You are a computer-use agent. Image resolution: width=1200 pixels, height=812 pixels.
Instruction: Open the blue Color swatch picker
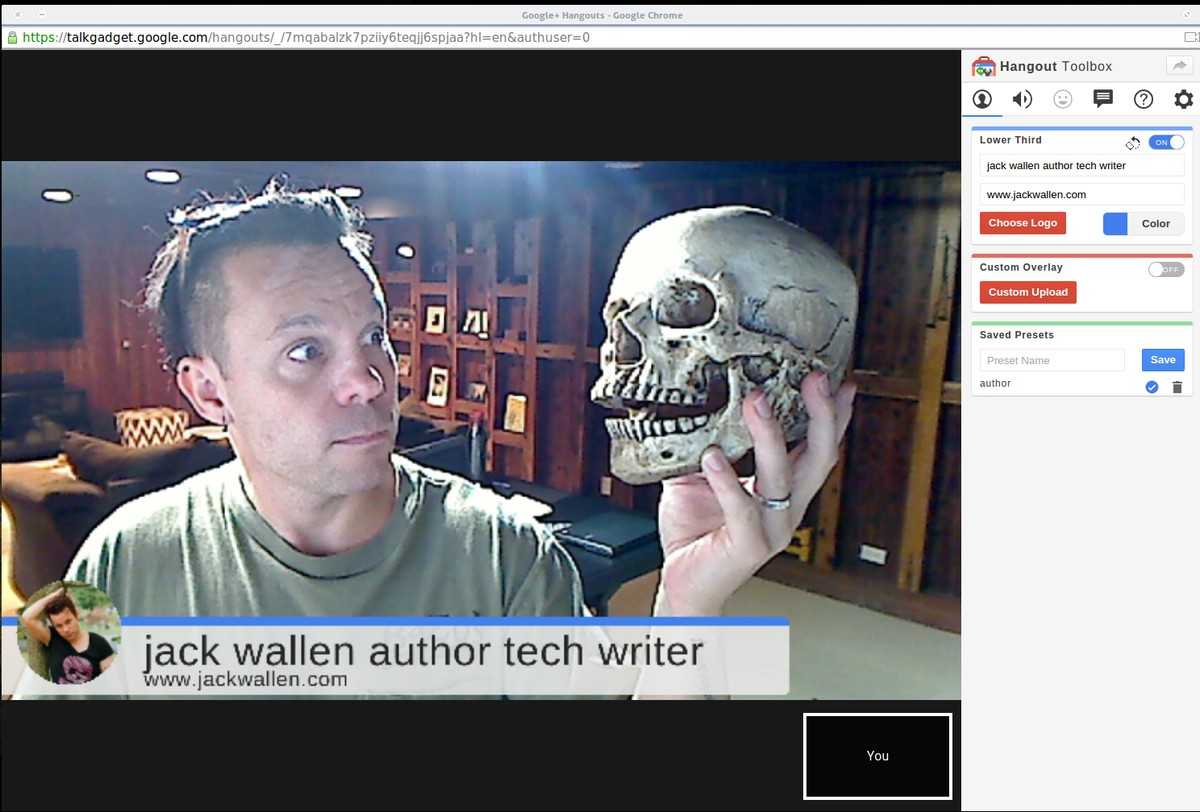1115,224
